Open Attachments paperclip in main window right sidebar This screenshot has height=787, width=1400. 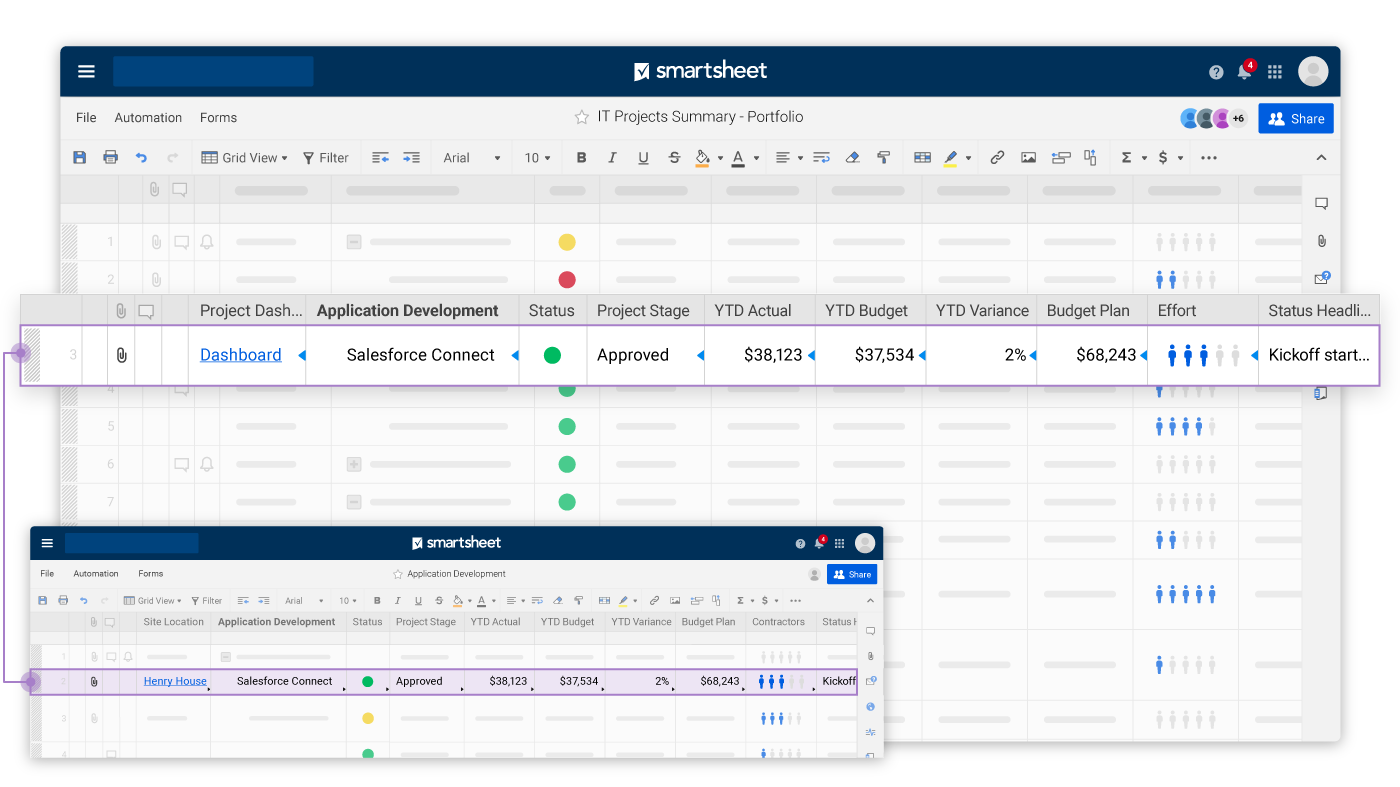[x=1321, y=241]
